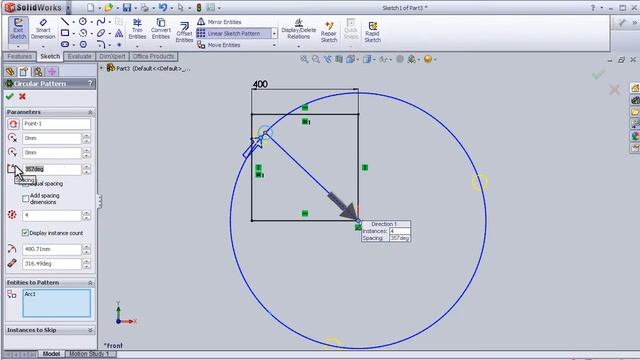Expand the Instances to Skip section
This screenshot has height=360, width=640.
pyautogui.click(x=90, y=330)
